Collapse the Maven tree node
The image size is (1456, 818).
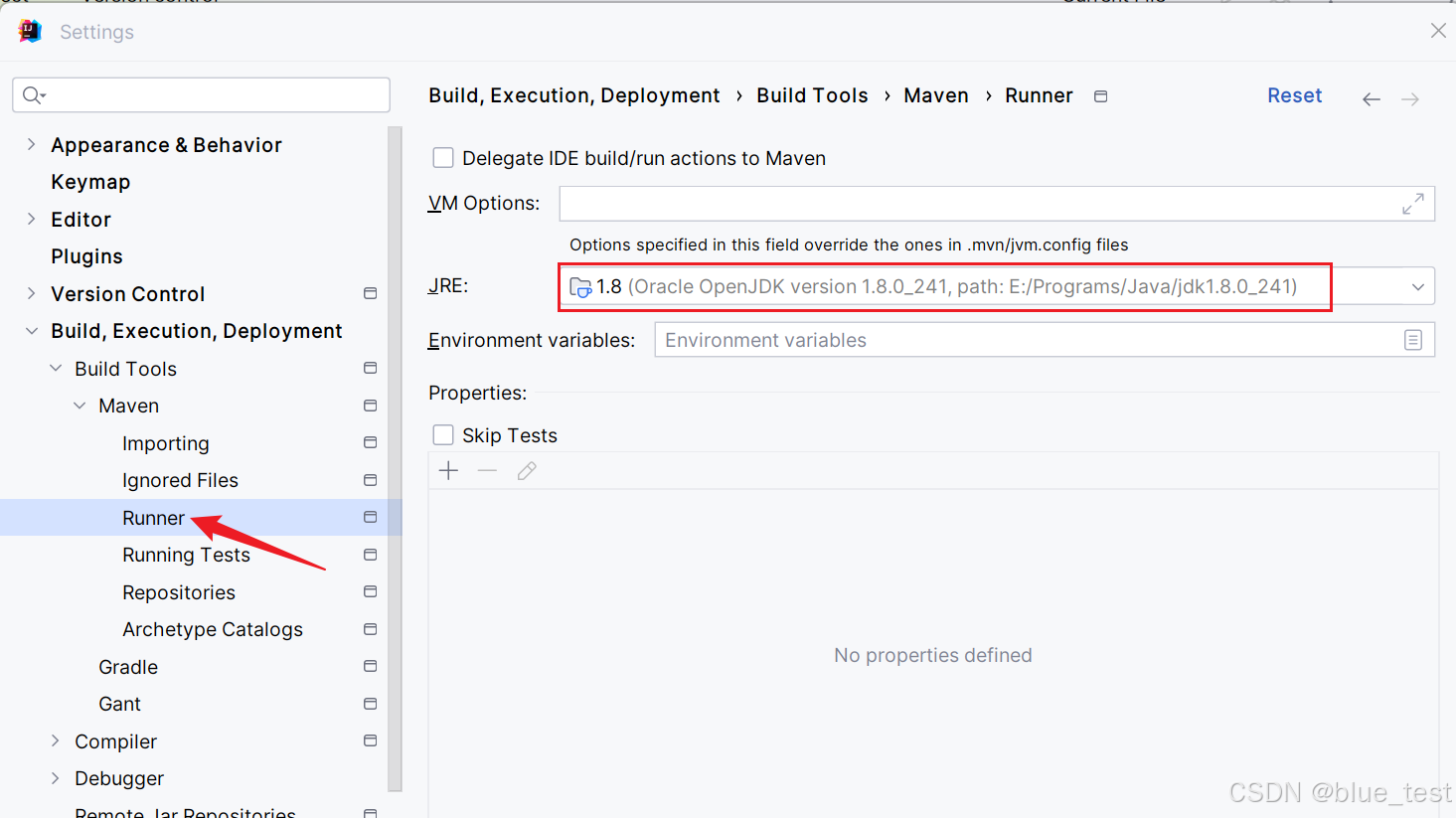(x=80, y=406)
